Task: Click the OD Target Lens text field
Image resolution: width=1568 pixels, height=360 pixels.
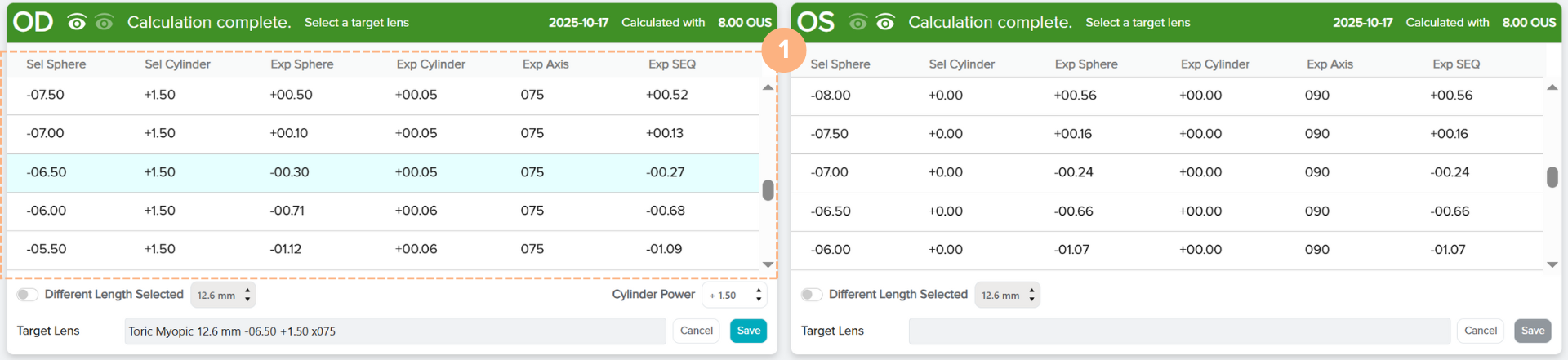Action: pyautogui.click(x=395, y=331)
